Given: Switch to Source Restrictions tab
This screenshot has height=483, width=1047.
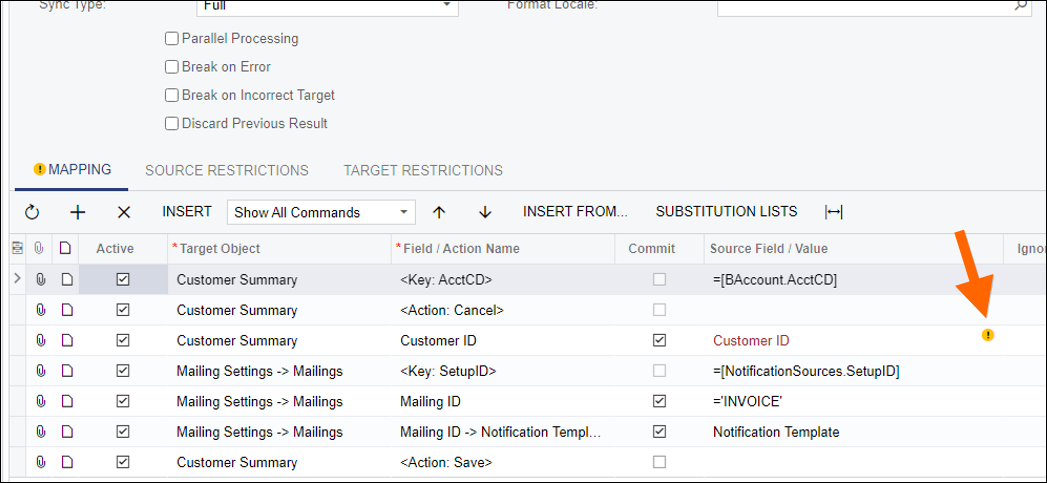Looking at the screenshot, I should pyautogui.click(x=227, y=171).
